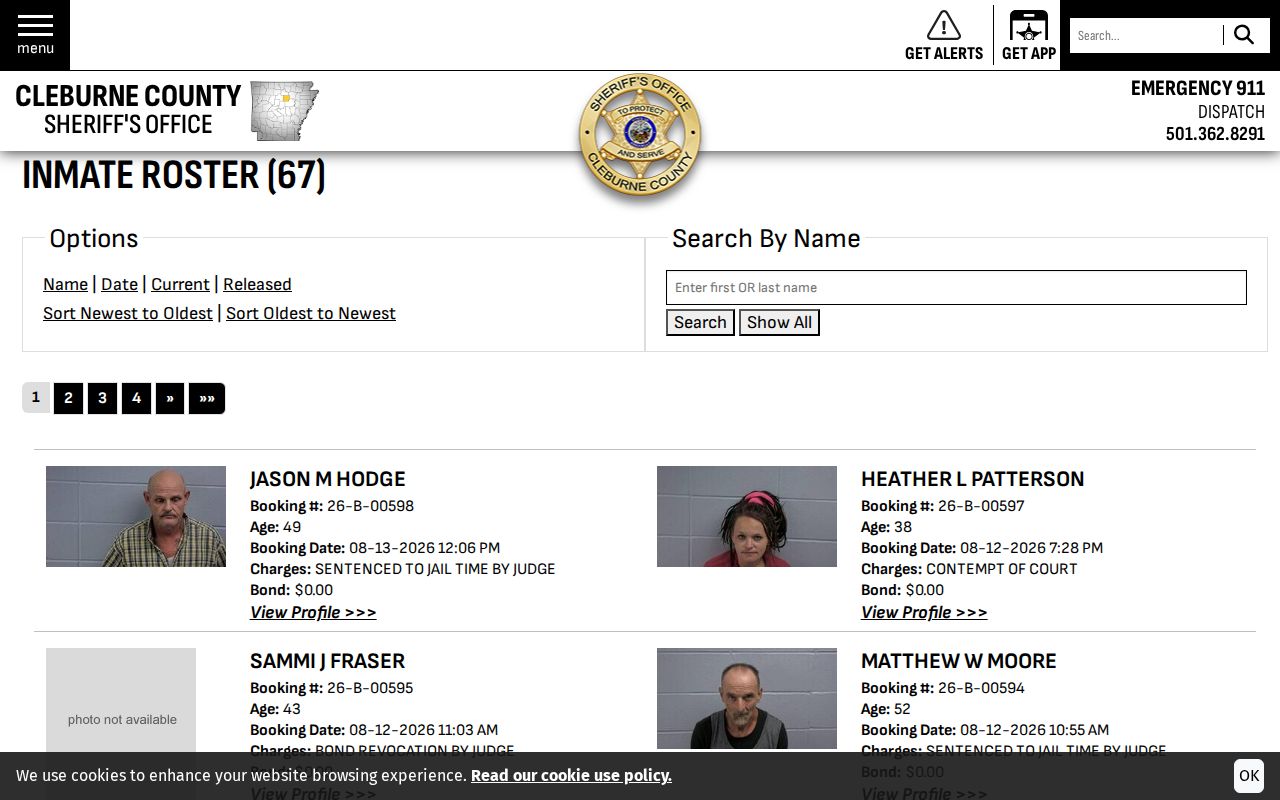This screenshot has height=800, width=1280.
Task: Show Current inmates
Action: [x=180, y=284]
